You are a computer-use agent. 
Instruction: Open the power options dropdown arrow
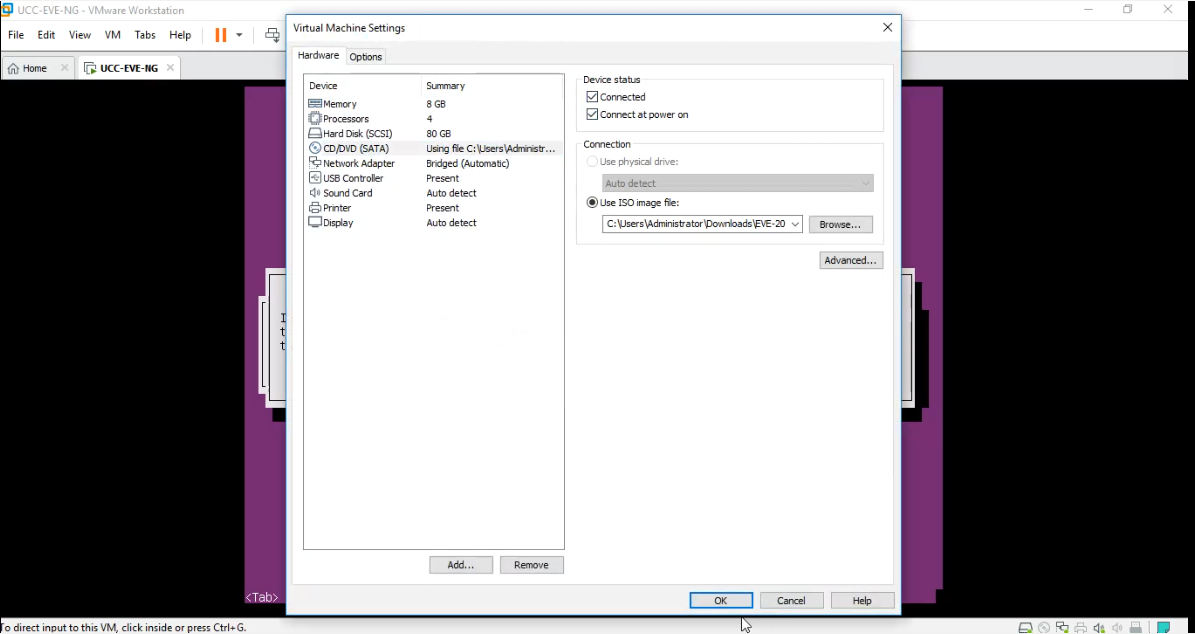pyautogui.click(x=239, y=35)
